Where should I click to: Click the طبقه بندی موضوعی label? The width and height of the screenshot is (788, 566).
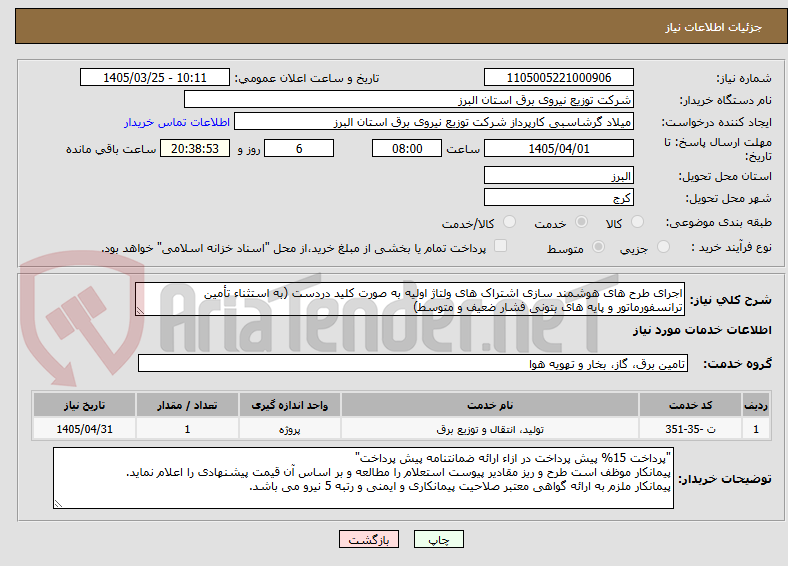pos(719,222)
